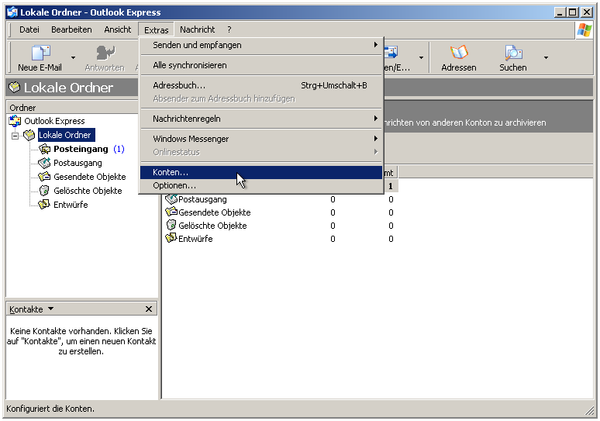This screenshot has width=600, height=421.
Task: Open Posteingang in folder tree
Action: tap(81, 149)
